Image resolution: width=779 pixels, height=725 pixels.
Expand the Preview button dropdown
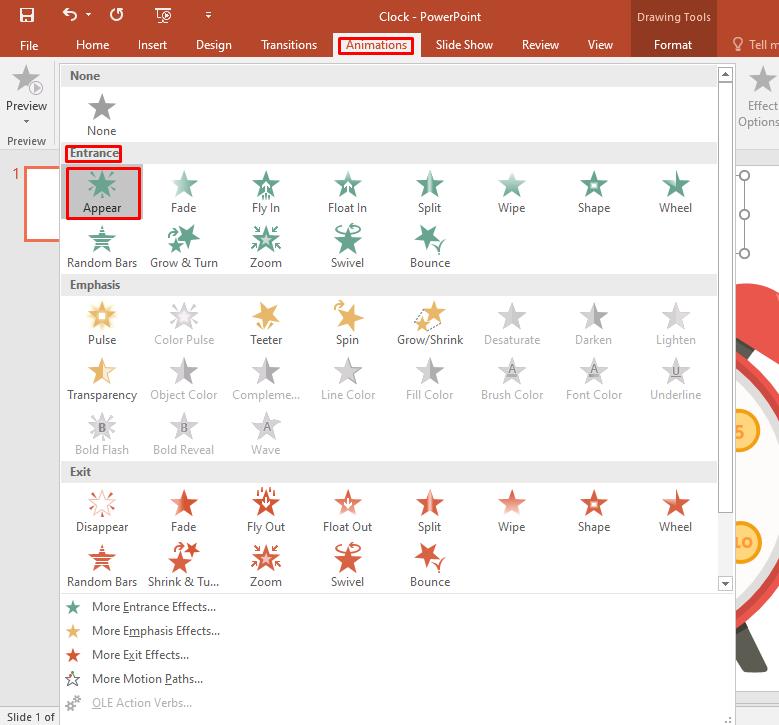[26, 122]
